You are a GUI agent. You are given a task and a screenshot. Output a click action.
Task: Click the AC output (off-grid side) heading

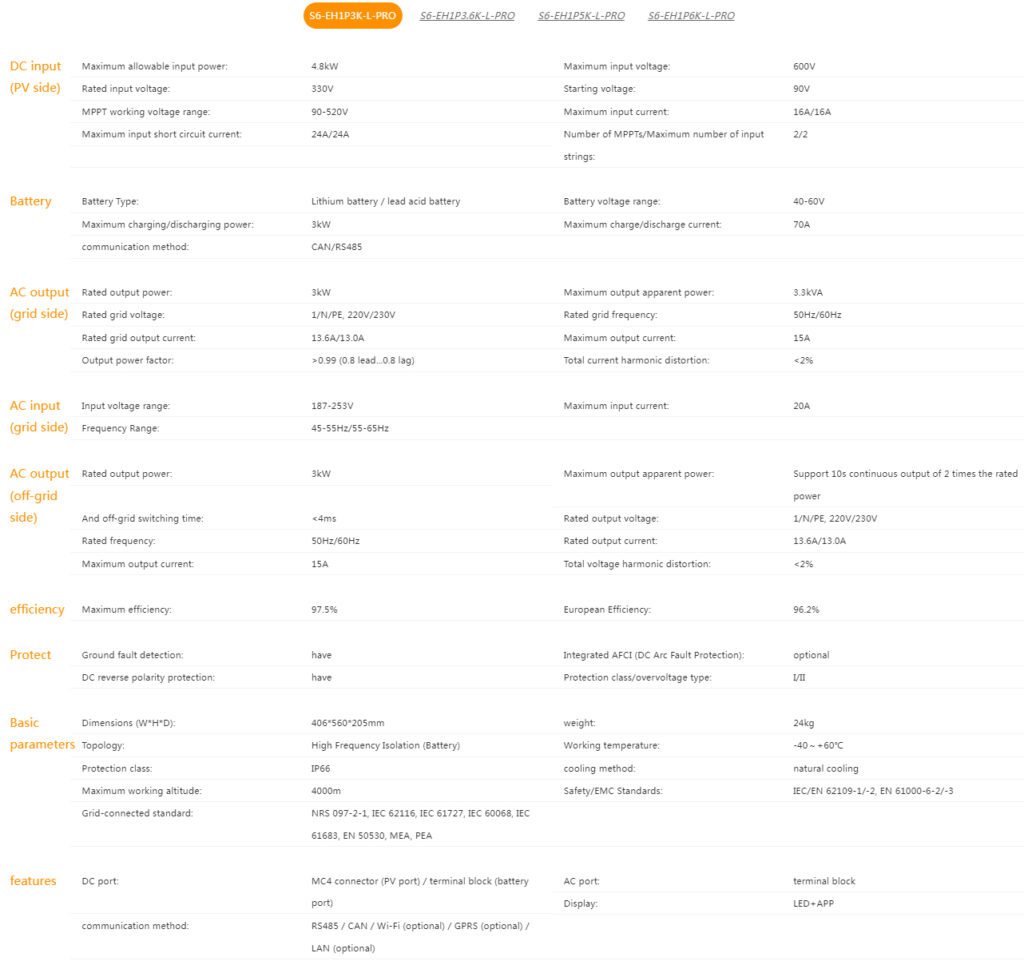click(39, 496)
